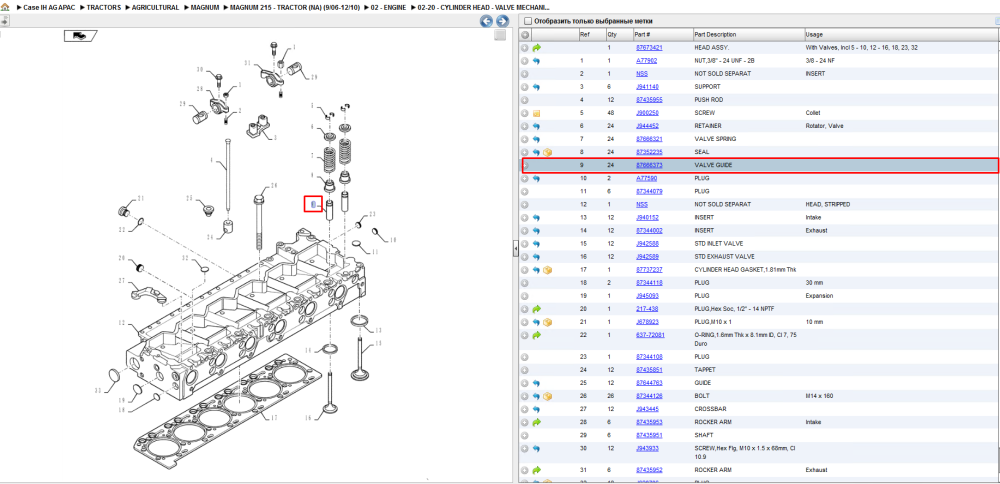Click blue arrow icon in NUT 3/8 row
Image resolution: width=1000 pixels, height=484 pixels.
536,61
